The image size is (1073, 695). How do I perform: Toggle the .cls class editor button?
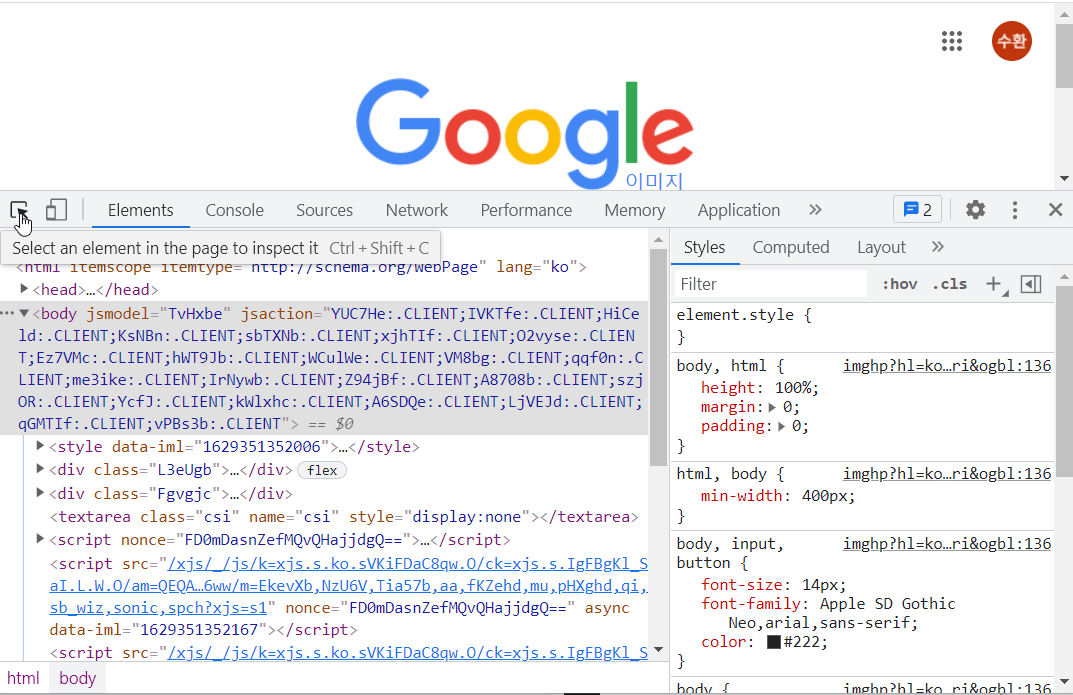950,284
